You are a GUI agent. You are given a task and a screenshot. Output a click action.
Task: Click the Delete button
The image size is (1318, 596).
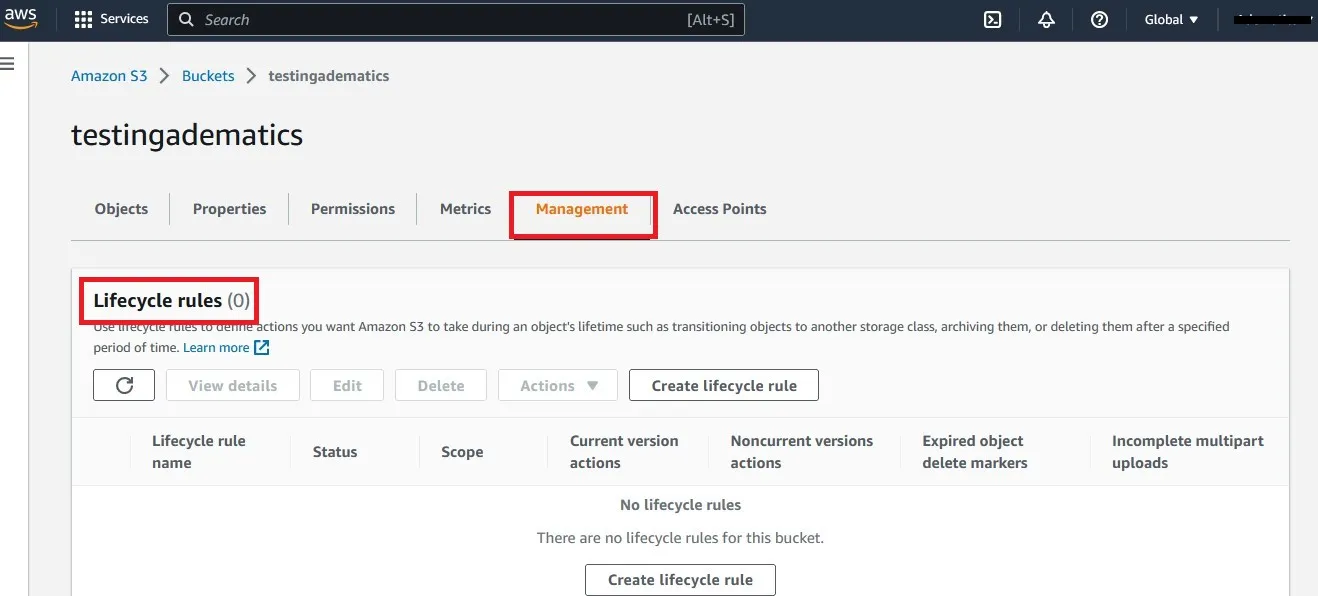[441, 385]
